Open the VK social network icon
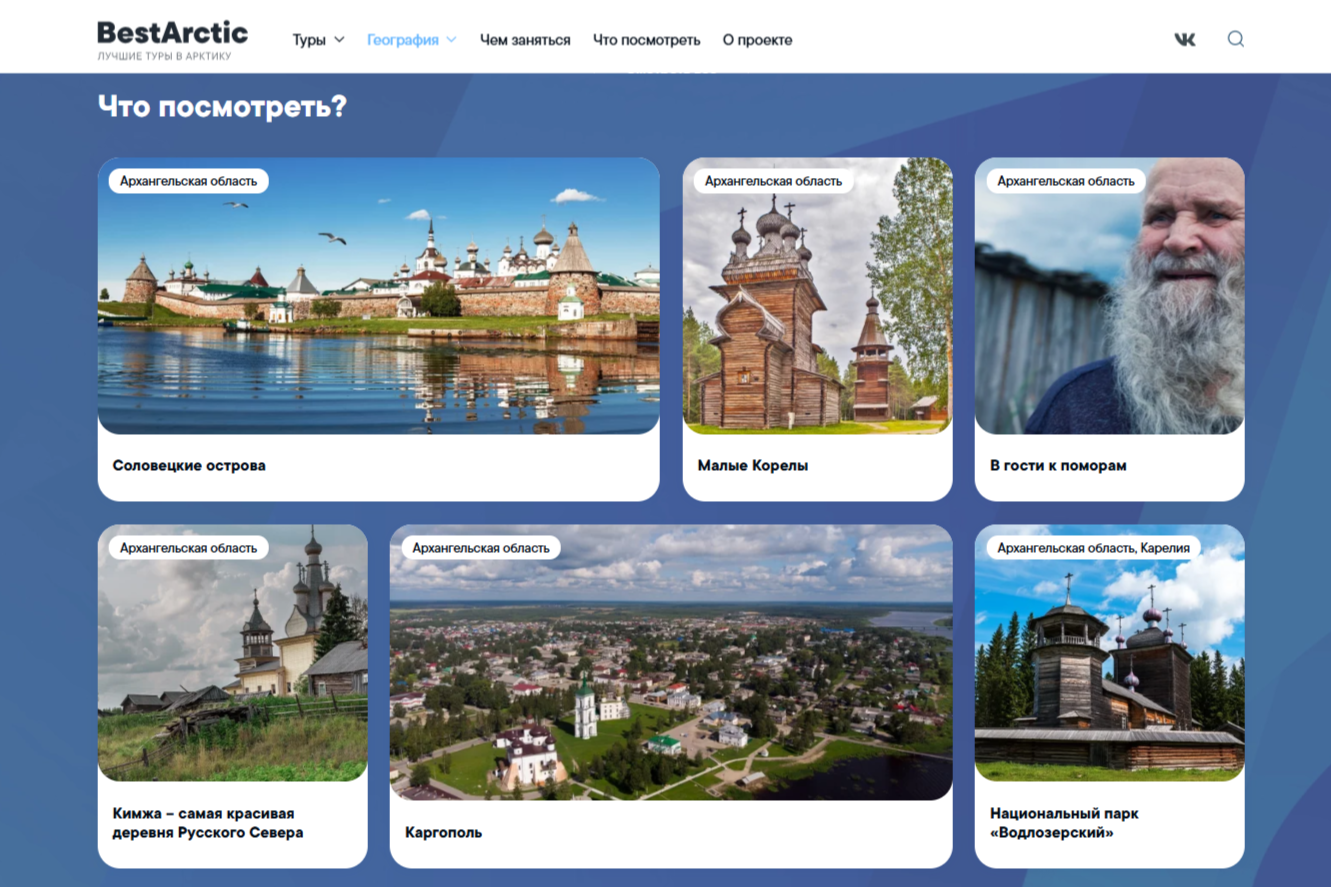 [1184, 40]
